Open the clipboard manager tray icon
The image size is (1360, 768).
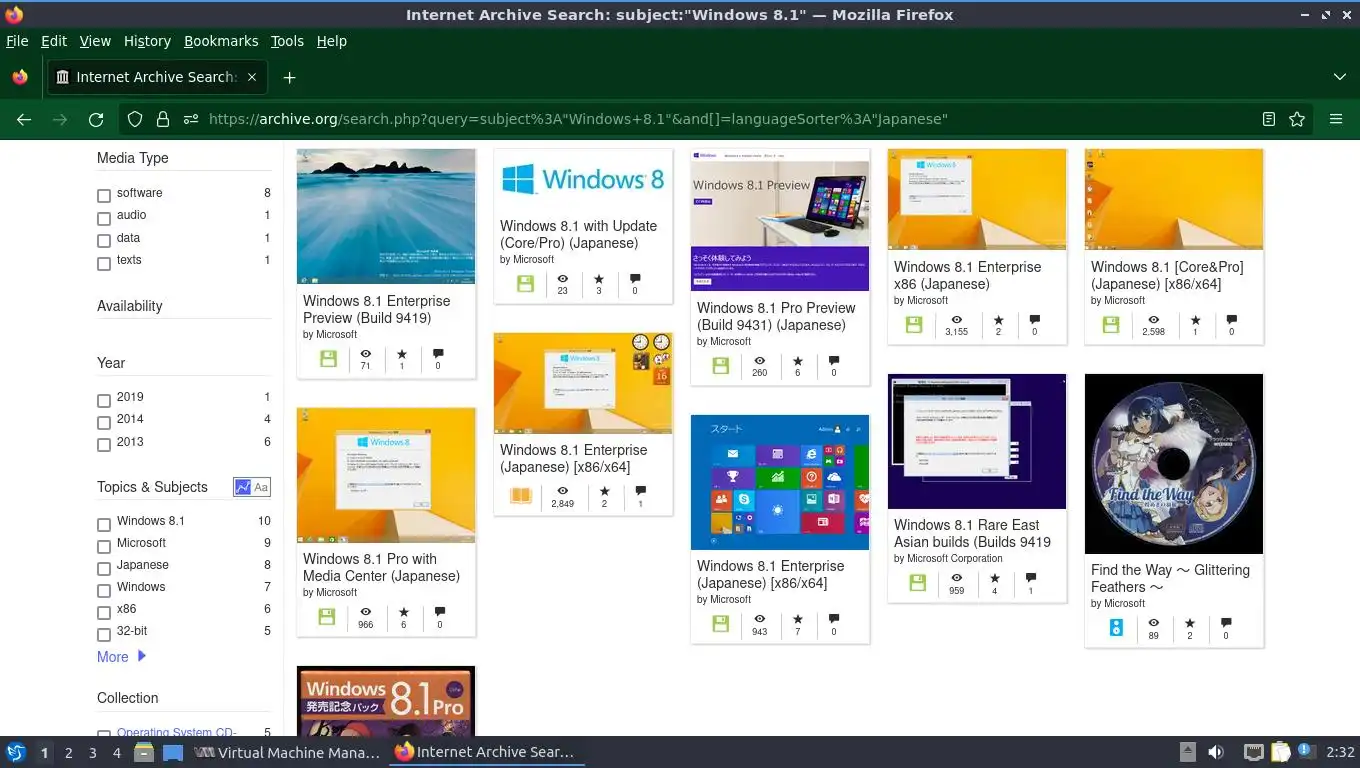pos(1281,752)
